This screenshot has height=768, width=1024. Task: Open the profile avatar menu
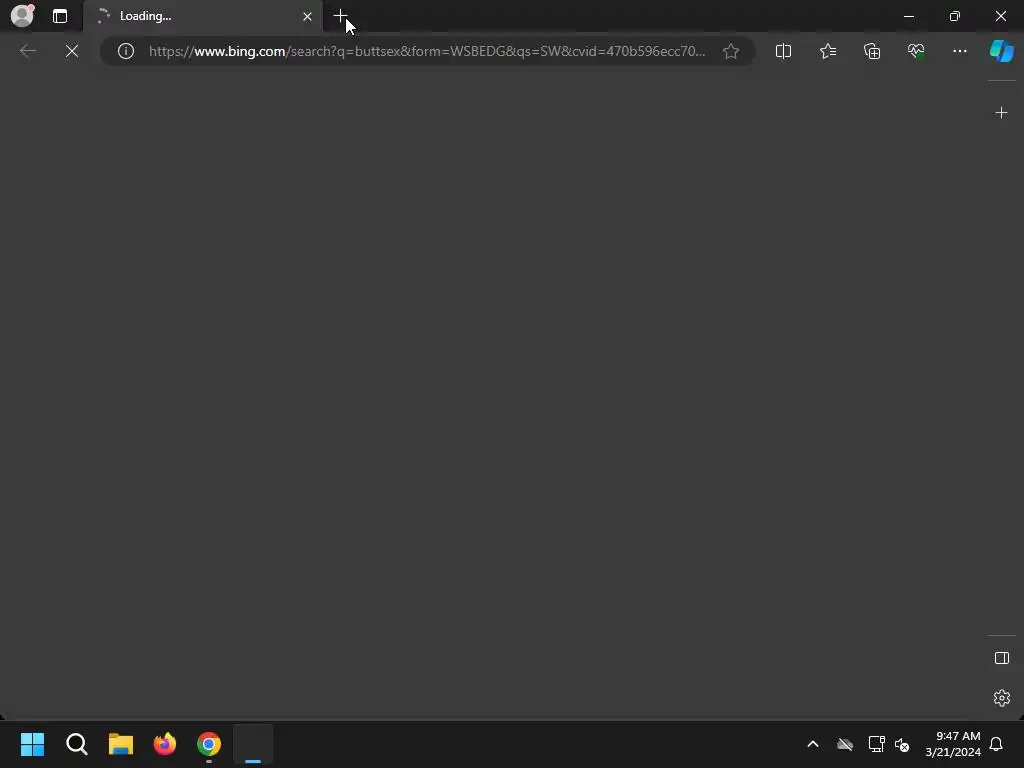click(x=22, y=15)
